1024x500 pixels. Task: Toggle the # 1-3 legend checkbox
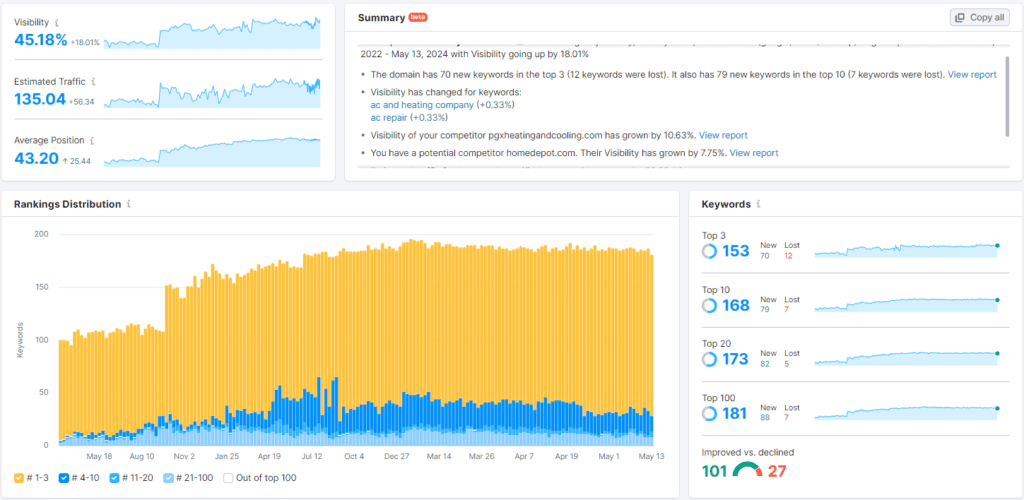coord(19,478)
